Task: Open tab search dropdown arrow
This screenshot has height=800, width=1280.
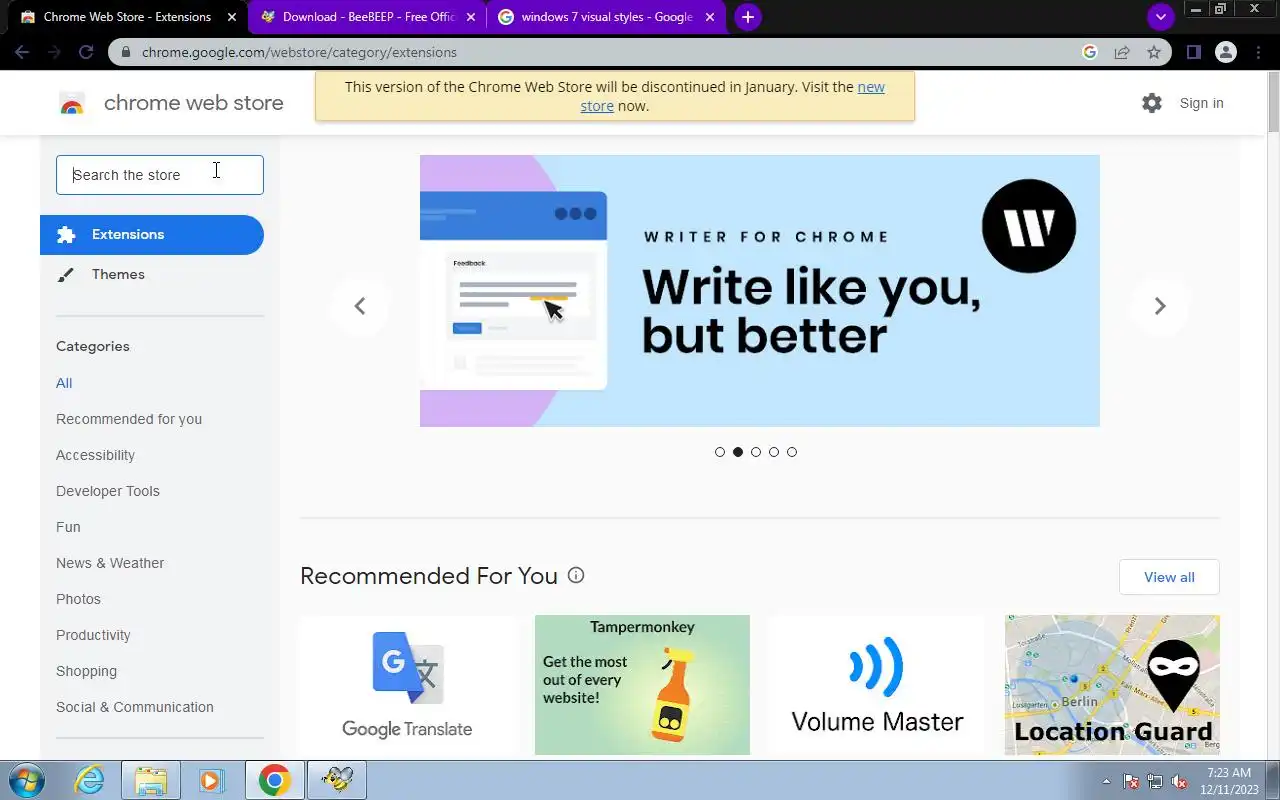Action: pyautogui.click(x=1160, y=17)
